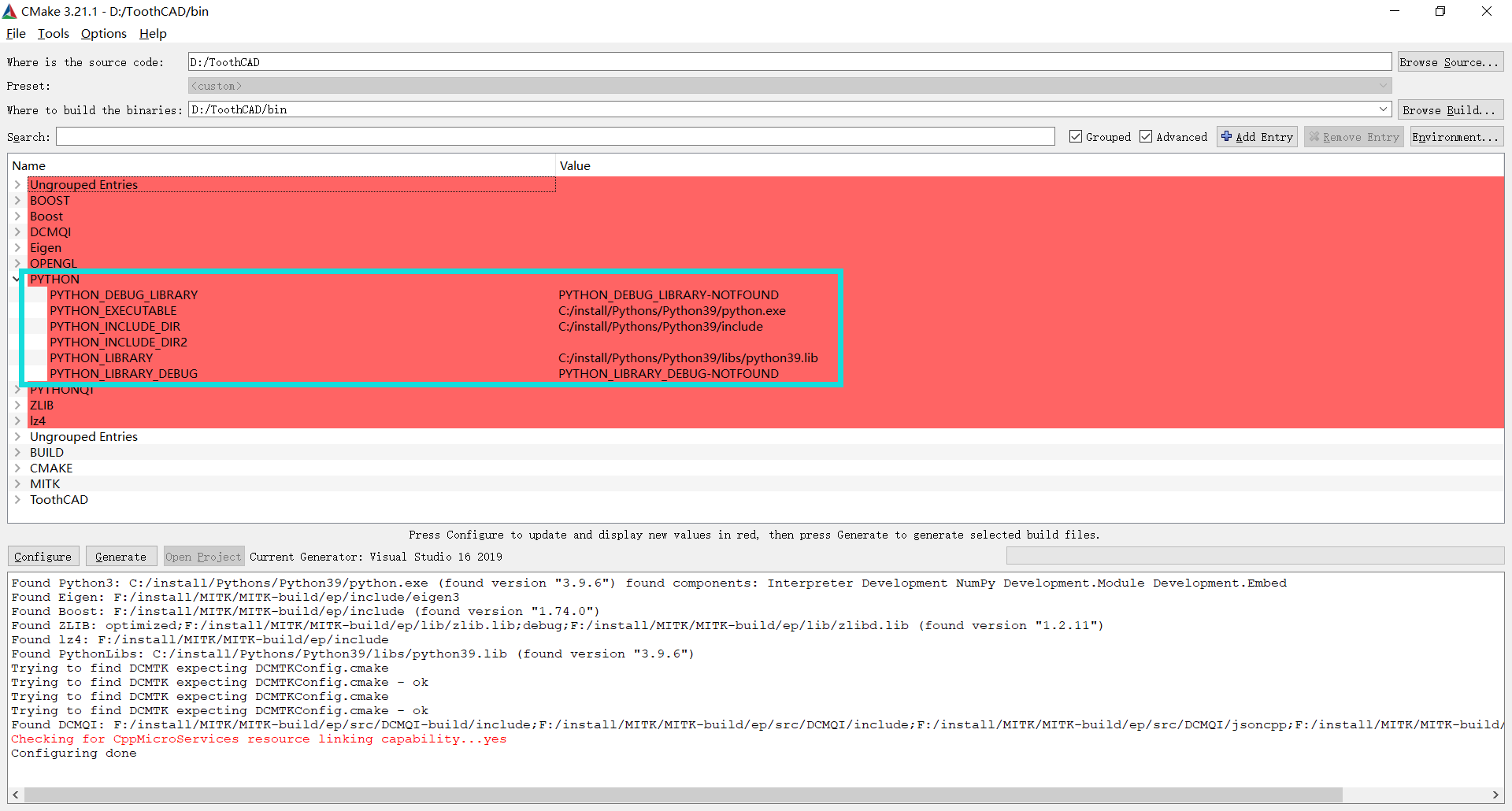Collapse the PYTHON group

(17, 279)
